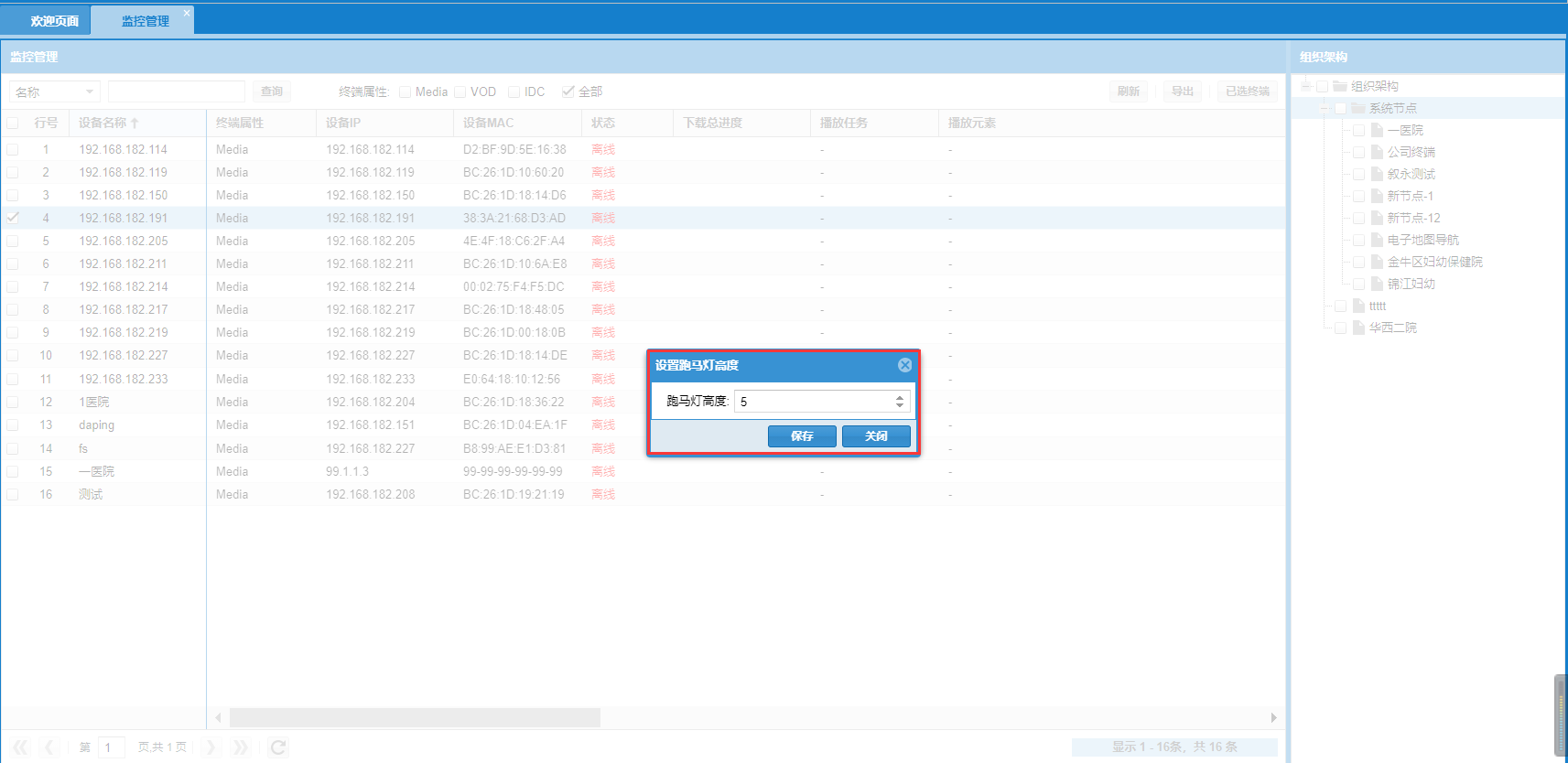Click the file icon of 新节点-1
1568x763 pixels.
pos(1376,196)
